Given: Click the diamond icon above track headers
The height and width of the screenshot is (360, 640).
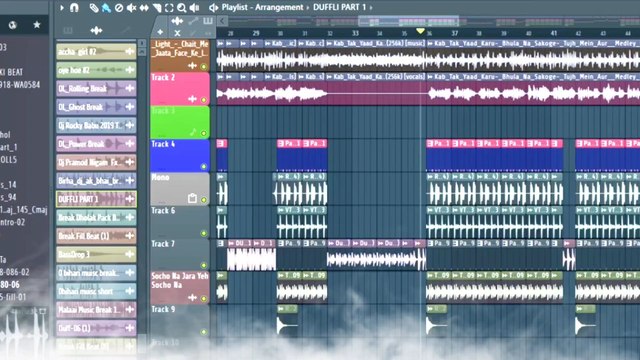Looking at the screenshot, I should pos(160,32).
